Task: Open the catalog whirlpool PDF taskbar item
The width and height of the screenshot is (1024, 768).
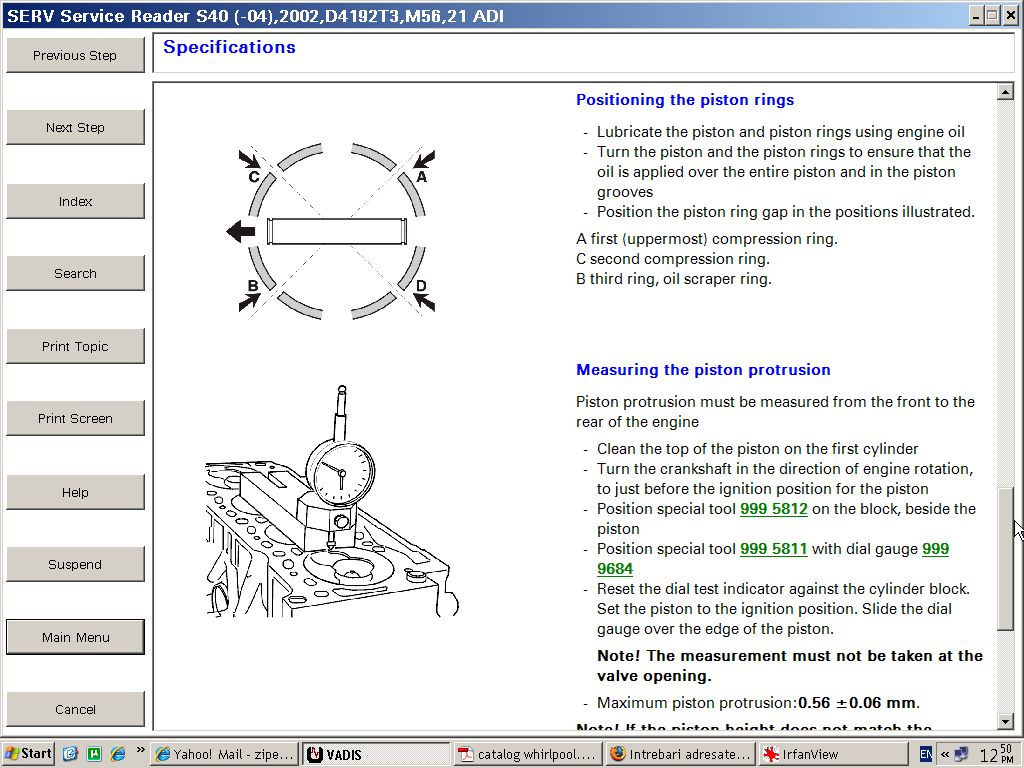Action: [527, 754]
